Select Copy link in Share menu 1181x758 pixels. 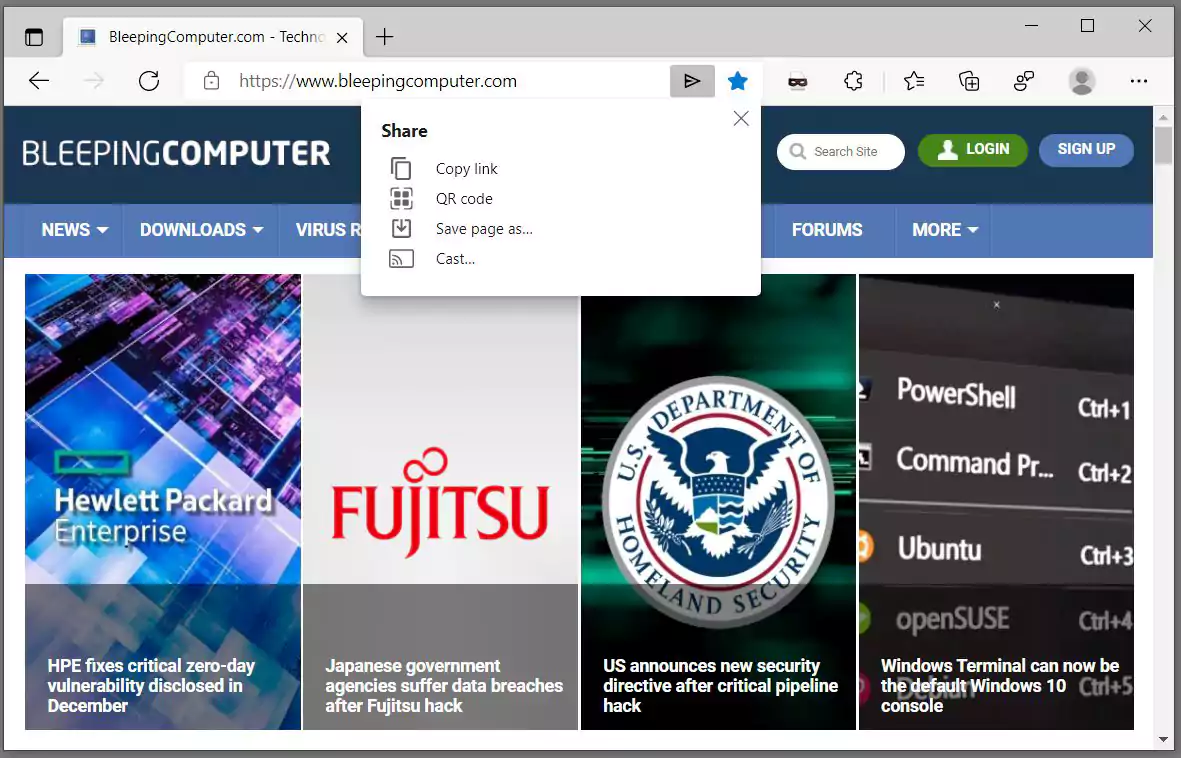(466, 169)
